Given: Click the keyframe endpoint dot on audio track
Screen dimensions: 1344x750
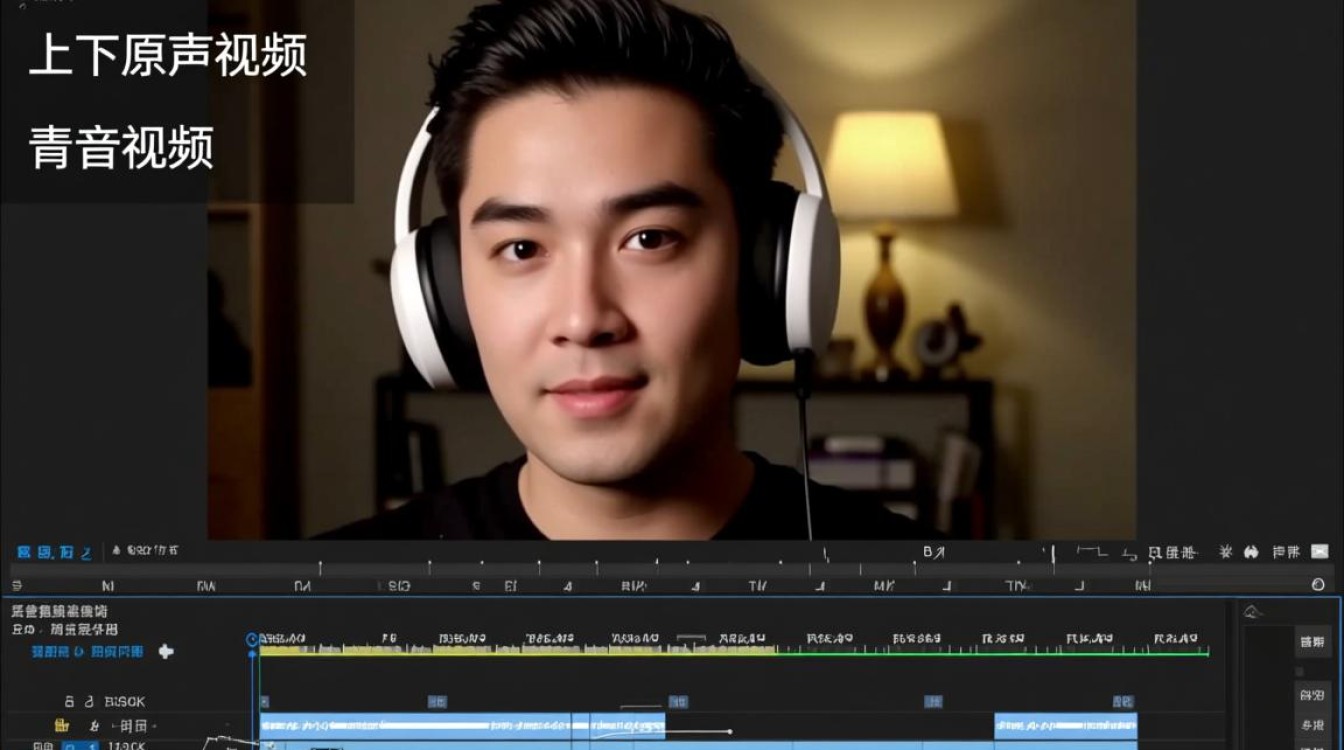Looking at the screenshot, I should [730, 731].
